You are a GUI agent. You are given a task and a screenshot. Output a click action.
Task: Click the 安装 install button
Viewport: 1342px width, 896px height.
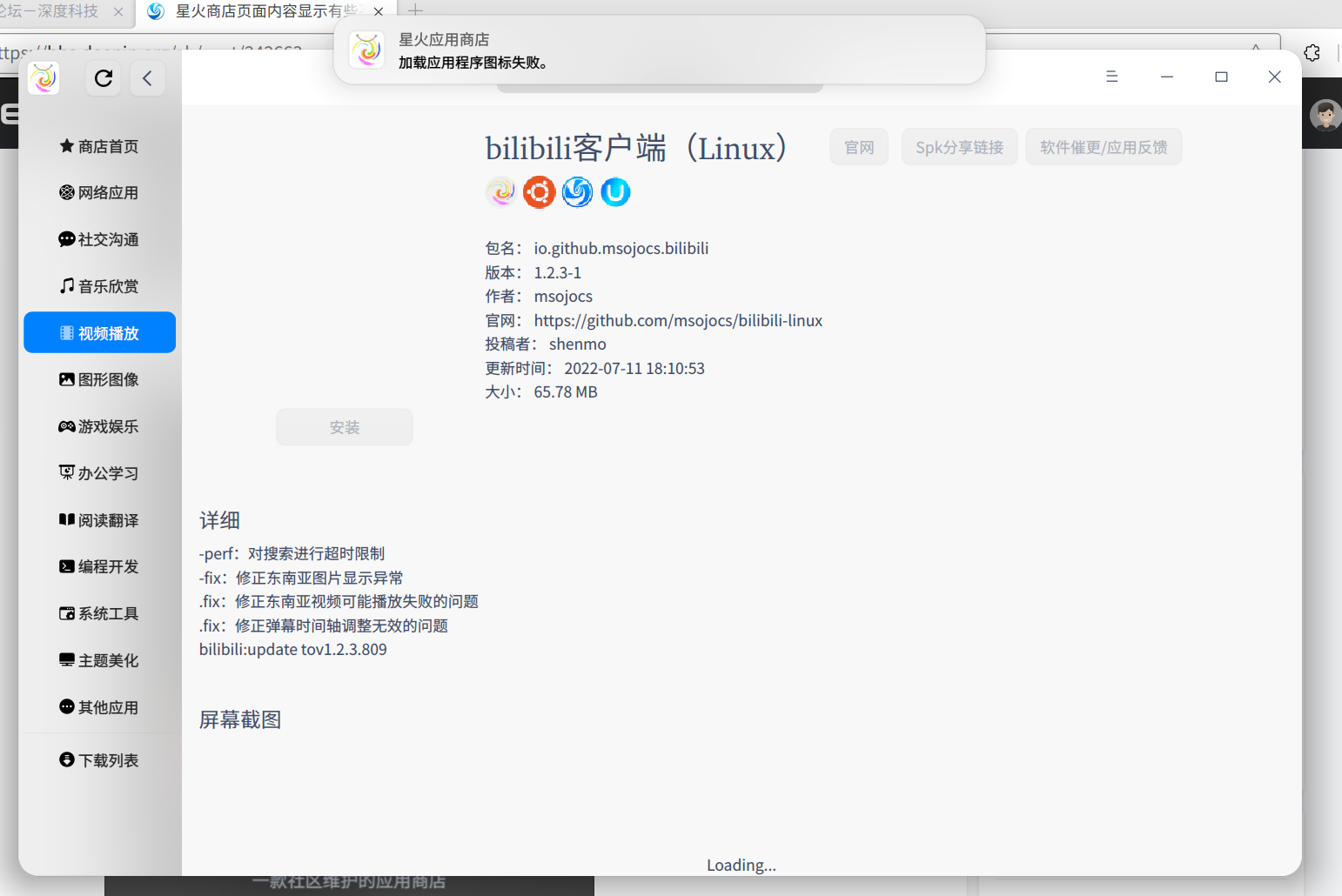[x=345, y=427]
